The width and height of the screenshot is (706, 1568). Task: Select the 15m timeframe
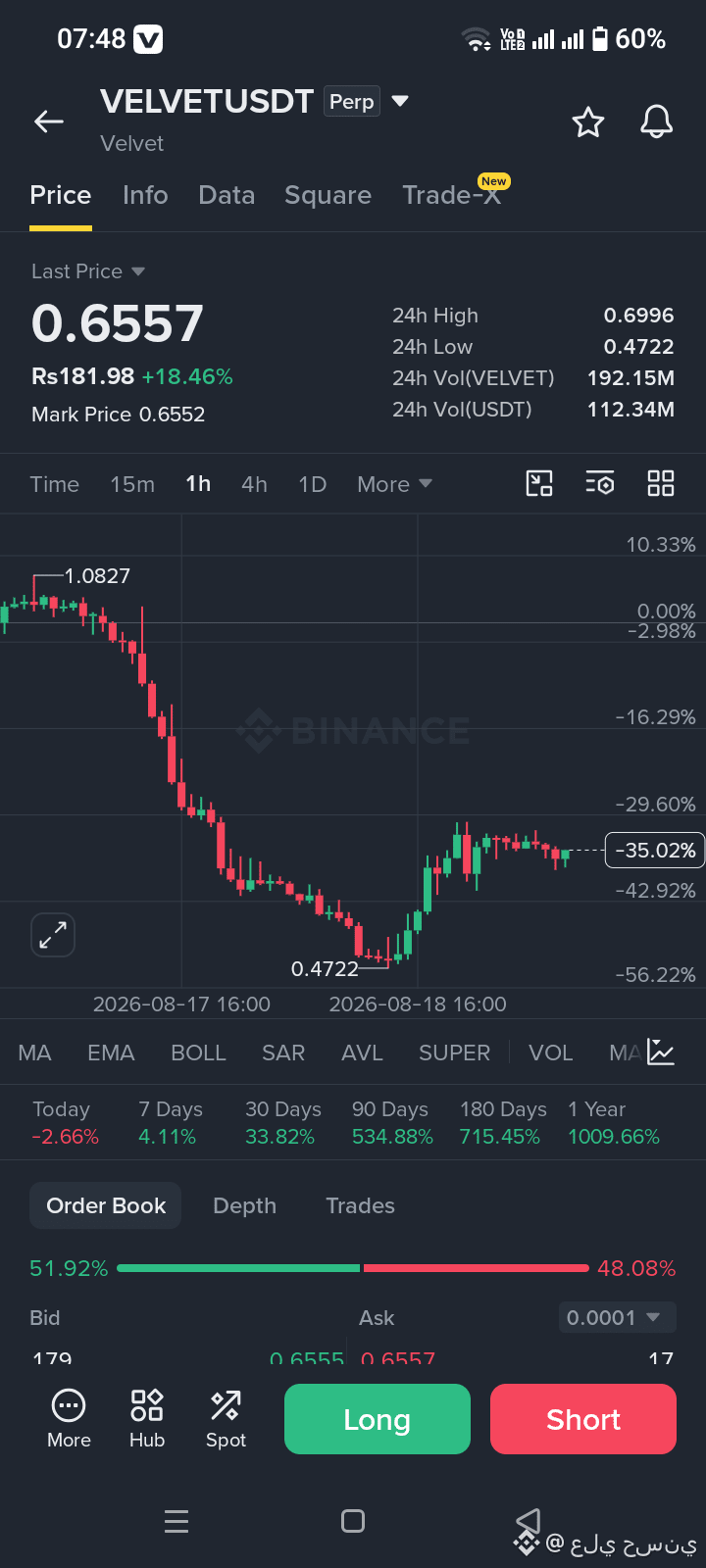coord(132,484)
